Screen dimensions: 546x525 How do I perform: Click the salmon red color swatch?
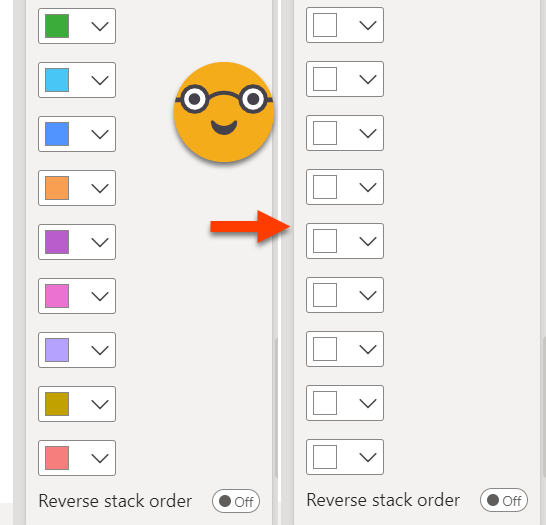57,458
